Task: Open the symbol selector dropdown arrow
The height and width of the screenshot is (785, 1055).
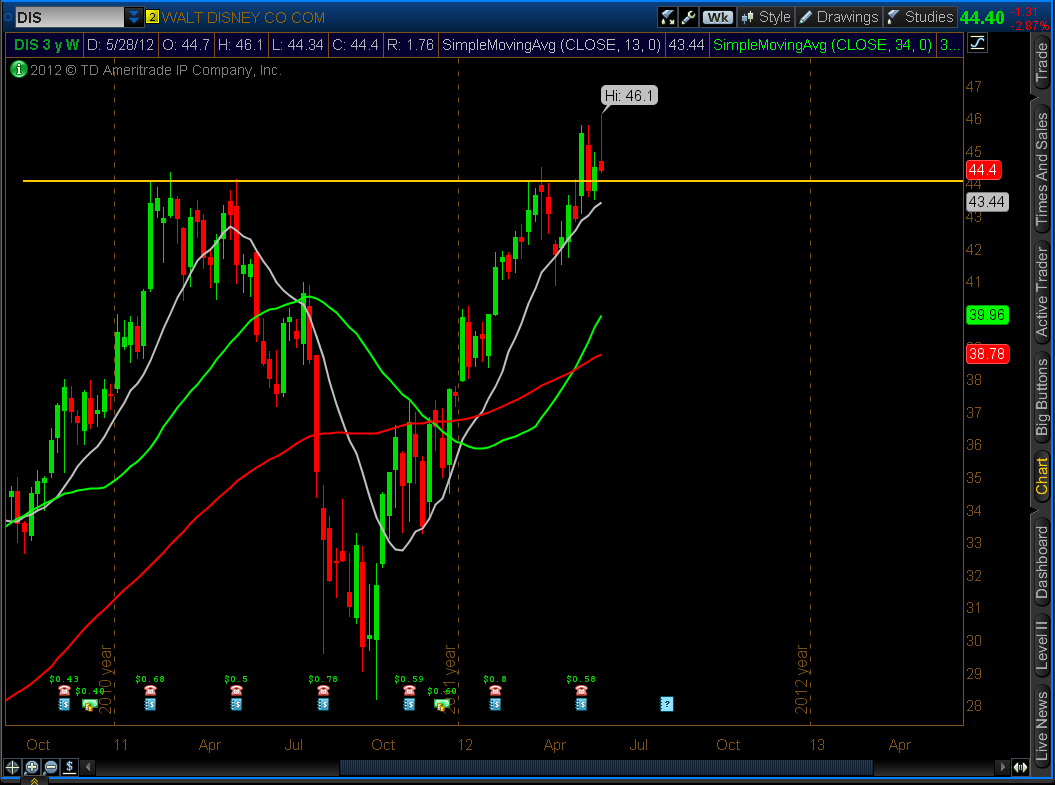Action: (x=134, y=17)
